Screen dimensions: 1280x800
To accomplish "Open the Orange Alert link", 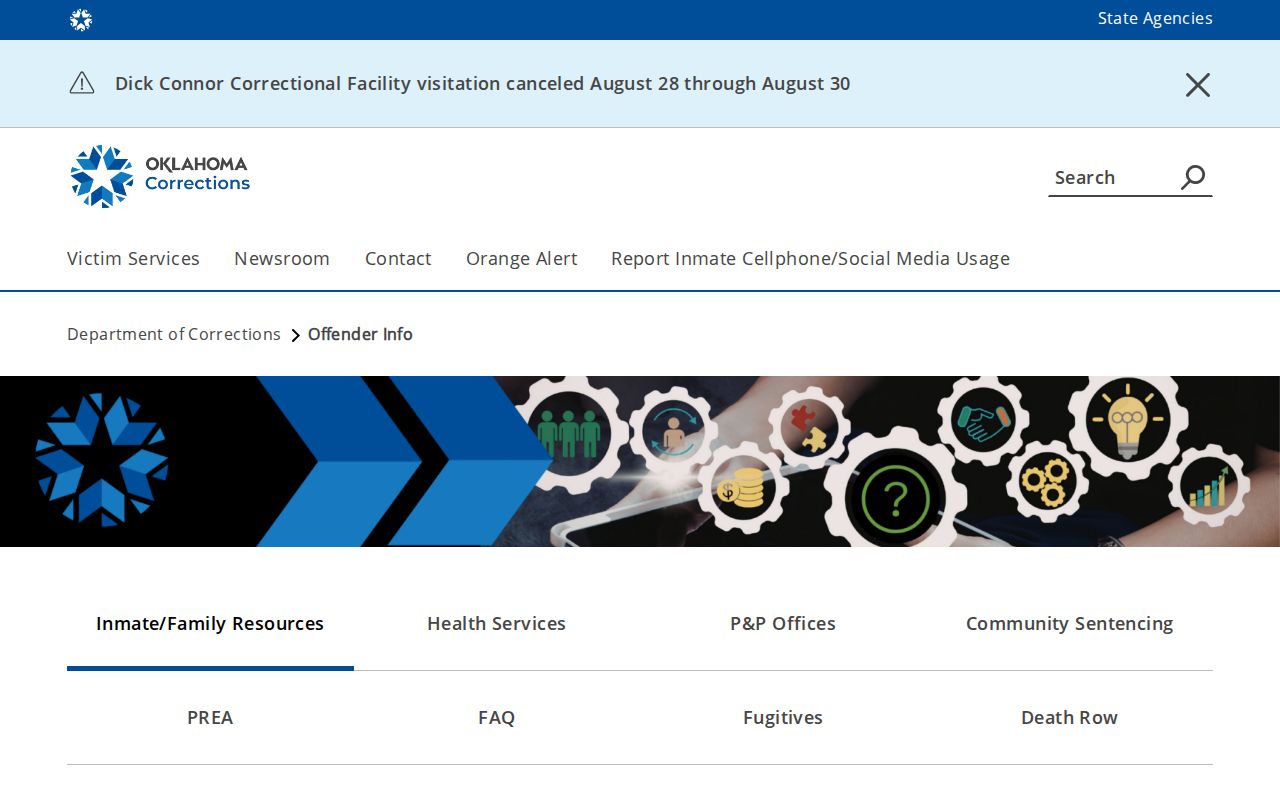I will [x=522, y=258].
